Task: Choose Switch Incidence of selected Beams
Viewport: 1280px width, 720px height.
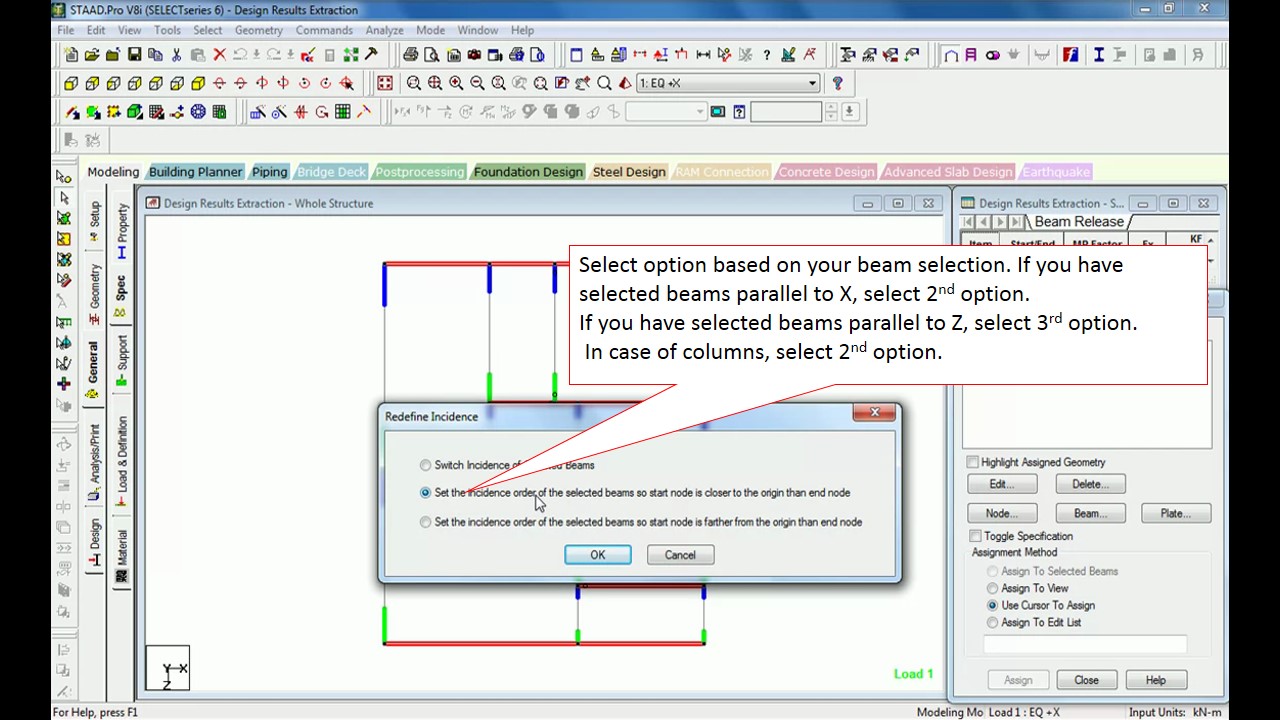Action: [x=425, y=465]
